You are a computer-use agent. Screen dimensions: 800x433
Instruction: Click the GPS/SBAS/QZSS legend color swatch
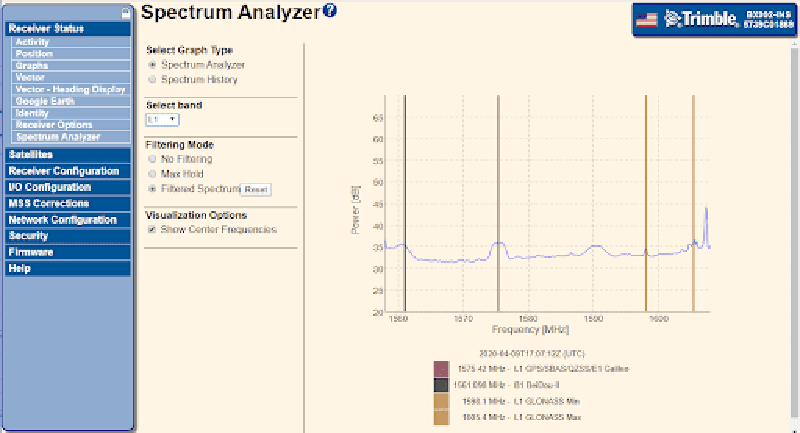point(441,369)
